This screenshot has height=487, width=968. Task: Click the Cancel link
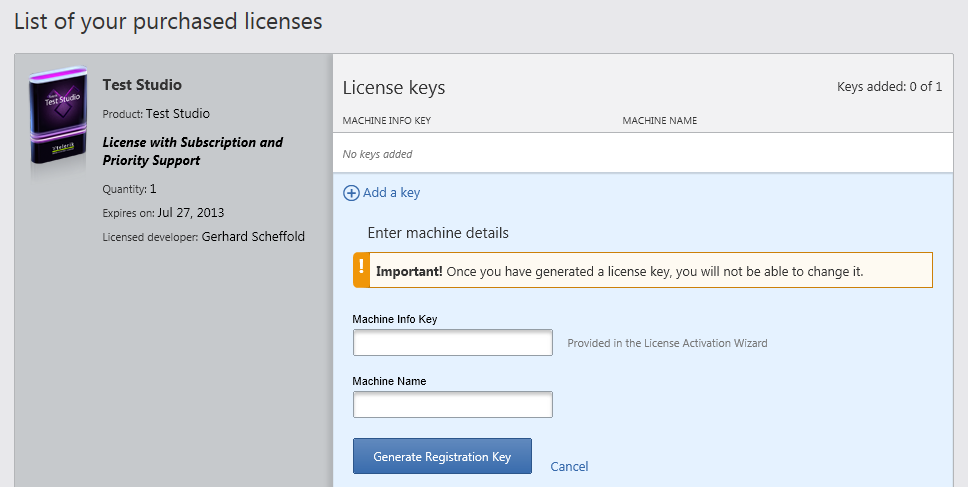569,467
